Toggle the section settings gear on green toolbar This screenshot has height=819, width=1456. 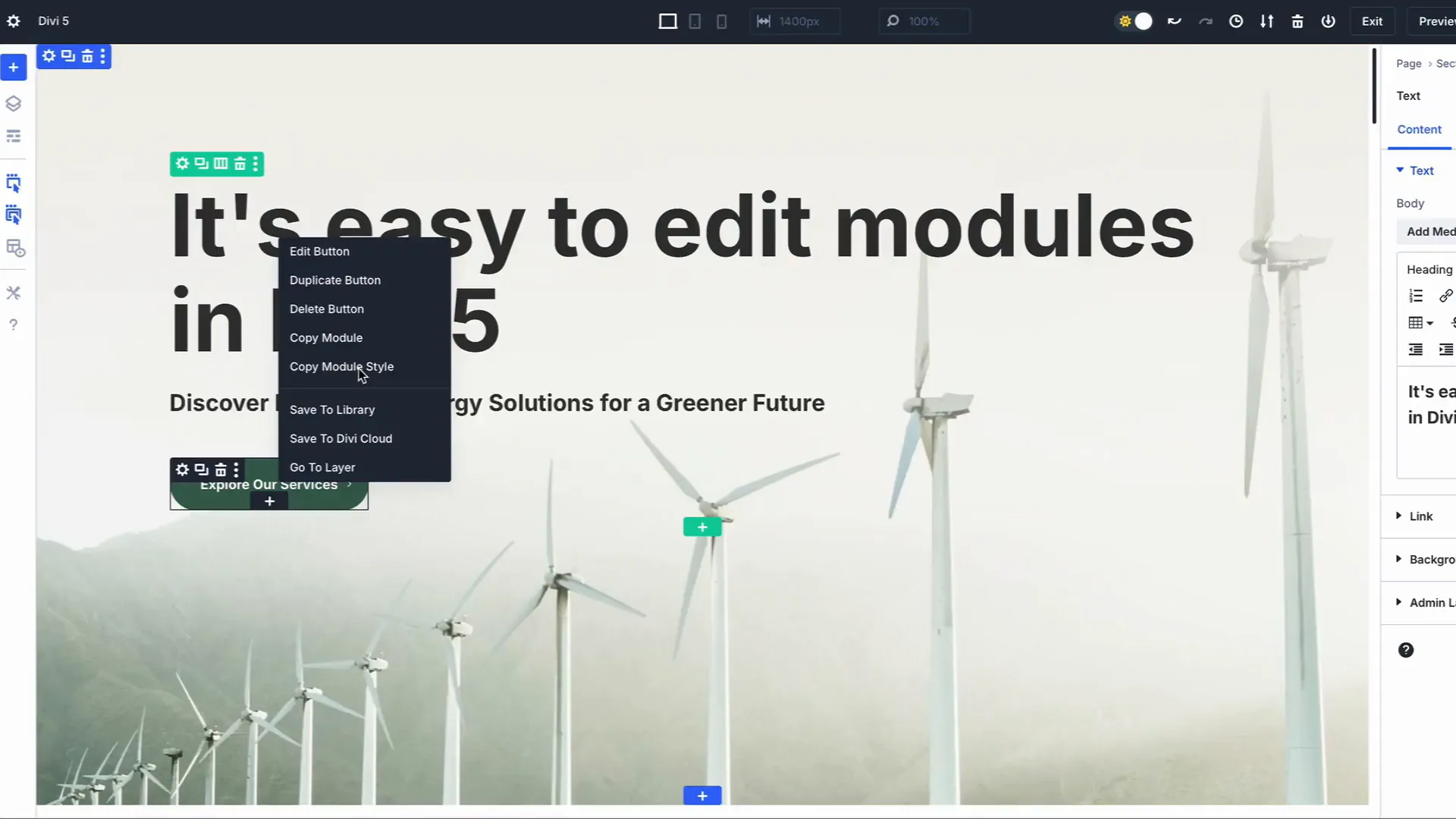coord(182,164)
